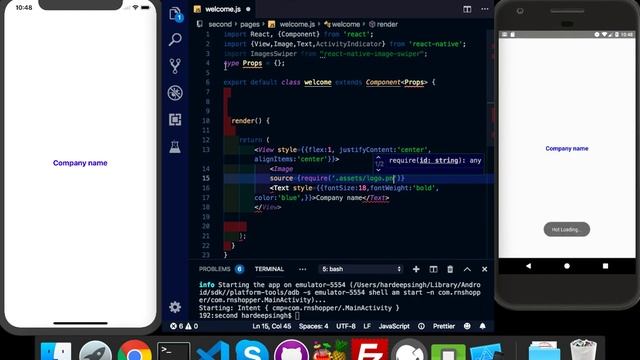Click the 'render' breadcrumb segment
This screenshot has width=640, height=360.
click(387, 24)
